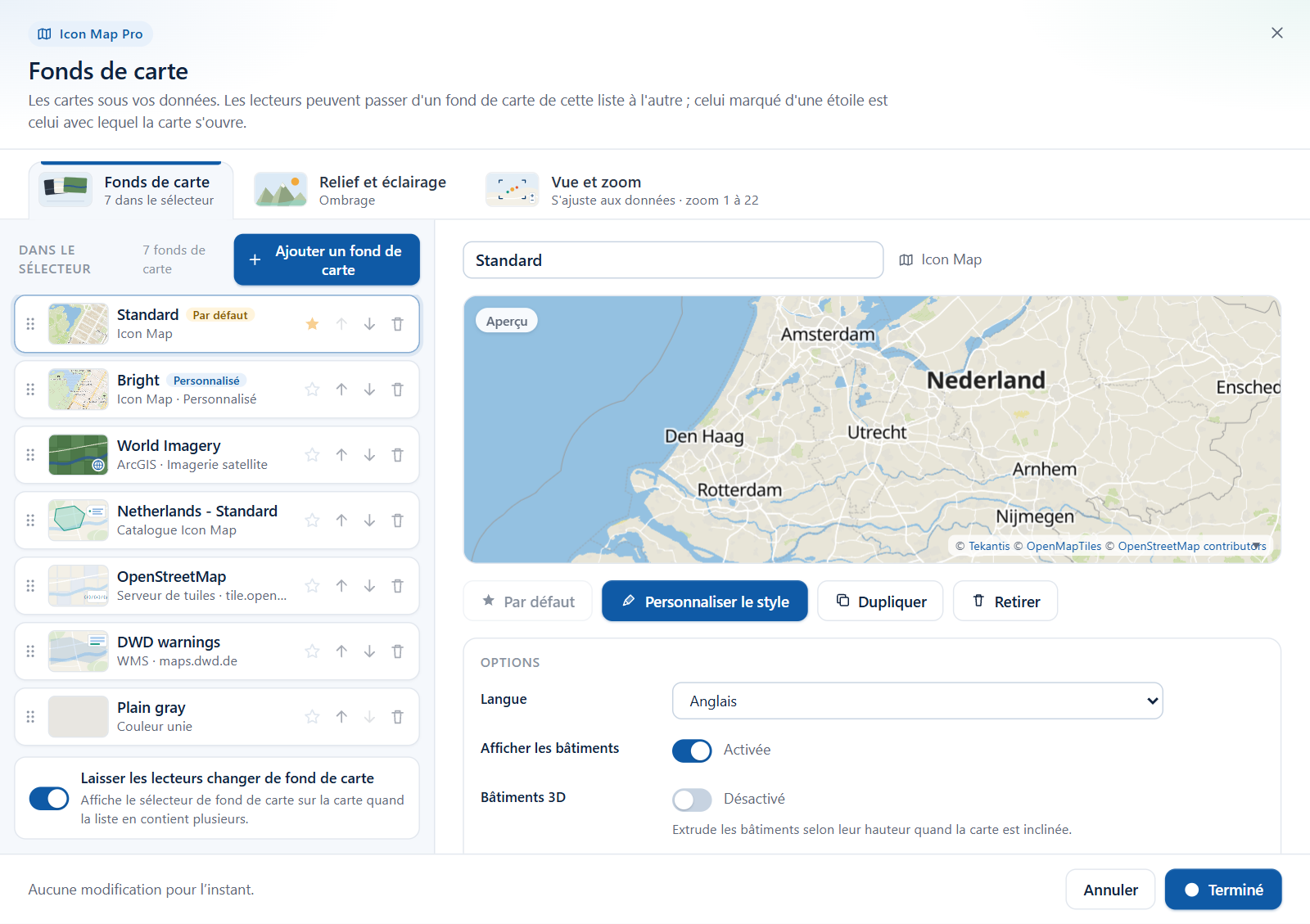
Task: Select the World Imagery thumbnail
Action: coord(79,455)
